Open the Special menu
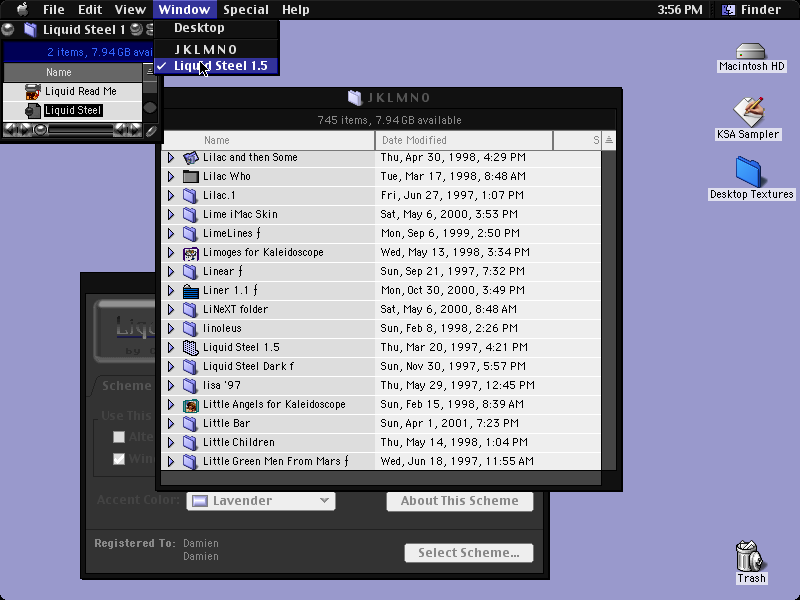 (x=245, y=10)
